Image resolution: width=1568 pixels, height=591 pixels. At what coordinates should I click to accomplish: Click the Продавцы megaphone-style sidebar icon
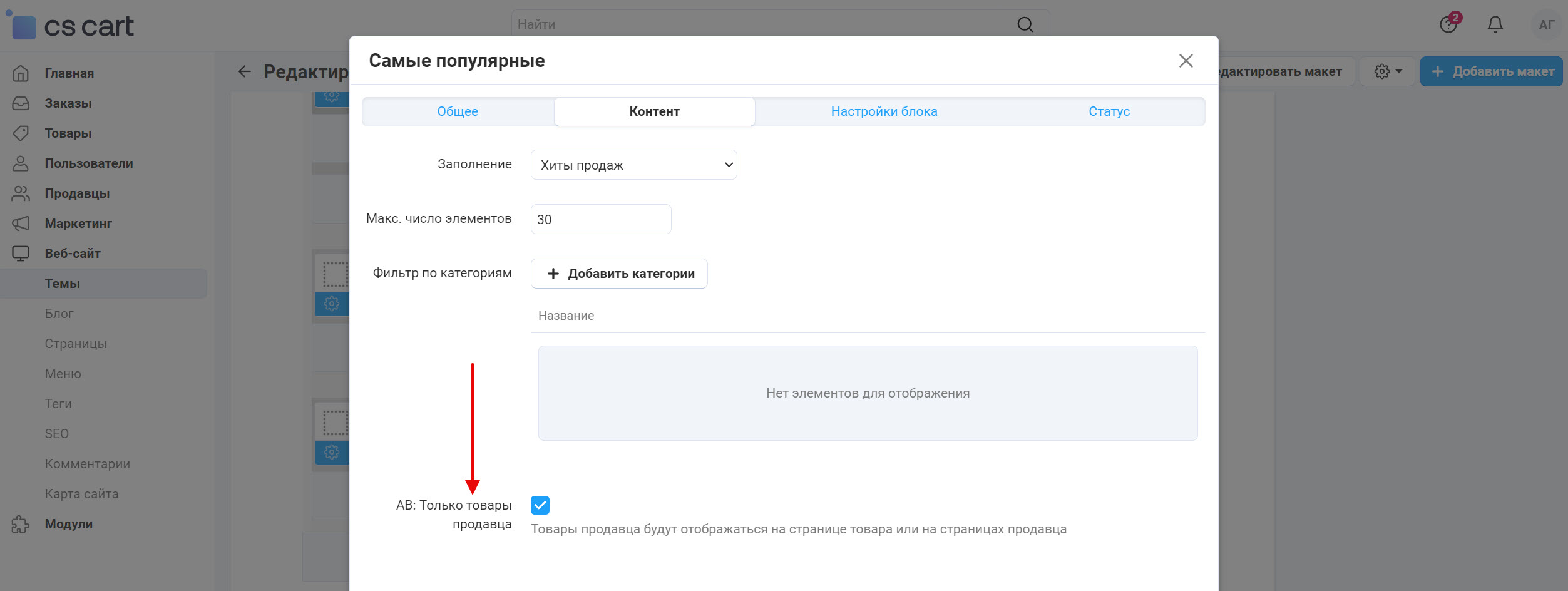(x=21, y=193)
